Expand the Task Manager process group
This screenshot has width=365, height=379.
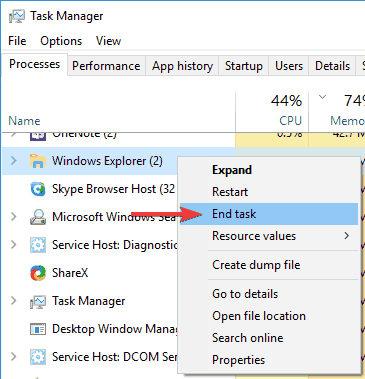tap(14, 301)
